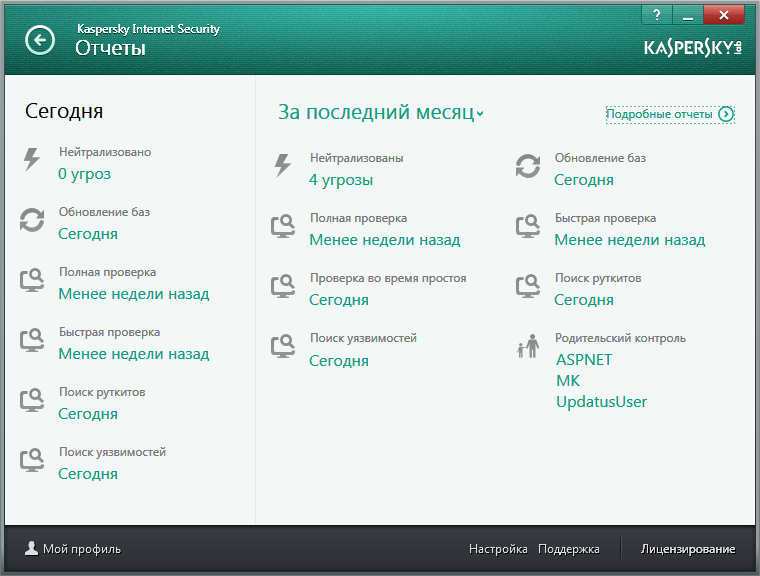Image resolution: width=760 pixels, height=576 pixels.
Task: Click the Отчеты window title
Action: (111, 48)
